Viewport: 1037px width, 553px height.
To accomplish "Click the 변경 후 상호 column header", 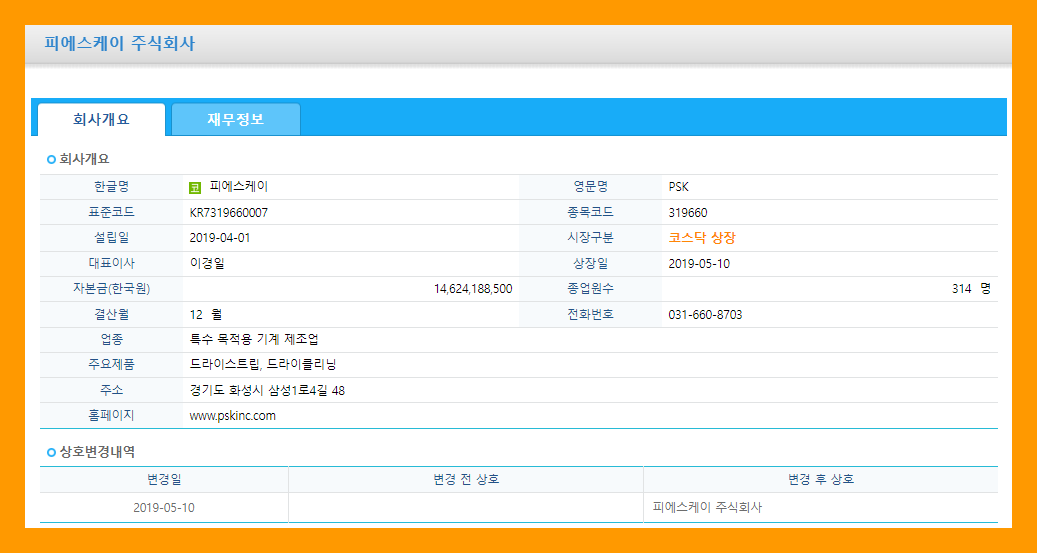I will [x=821, y=480].
